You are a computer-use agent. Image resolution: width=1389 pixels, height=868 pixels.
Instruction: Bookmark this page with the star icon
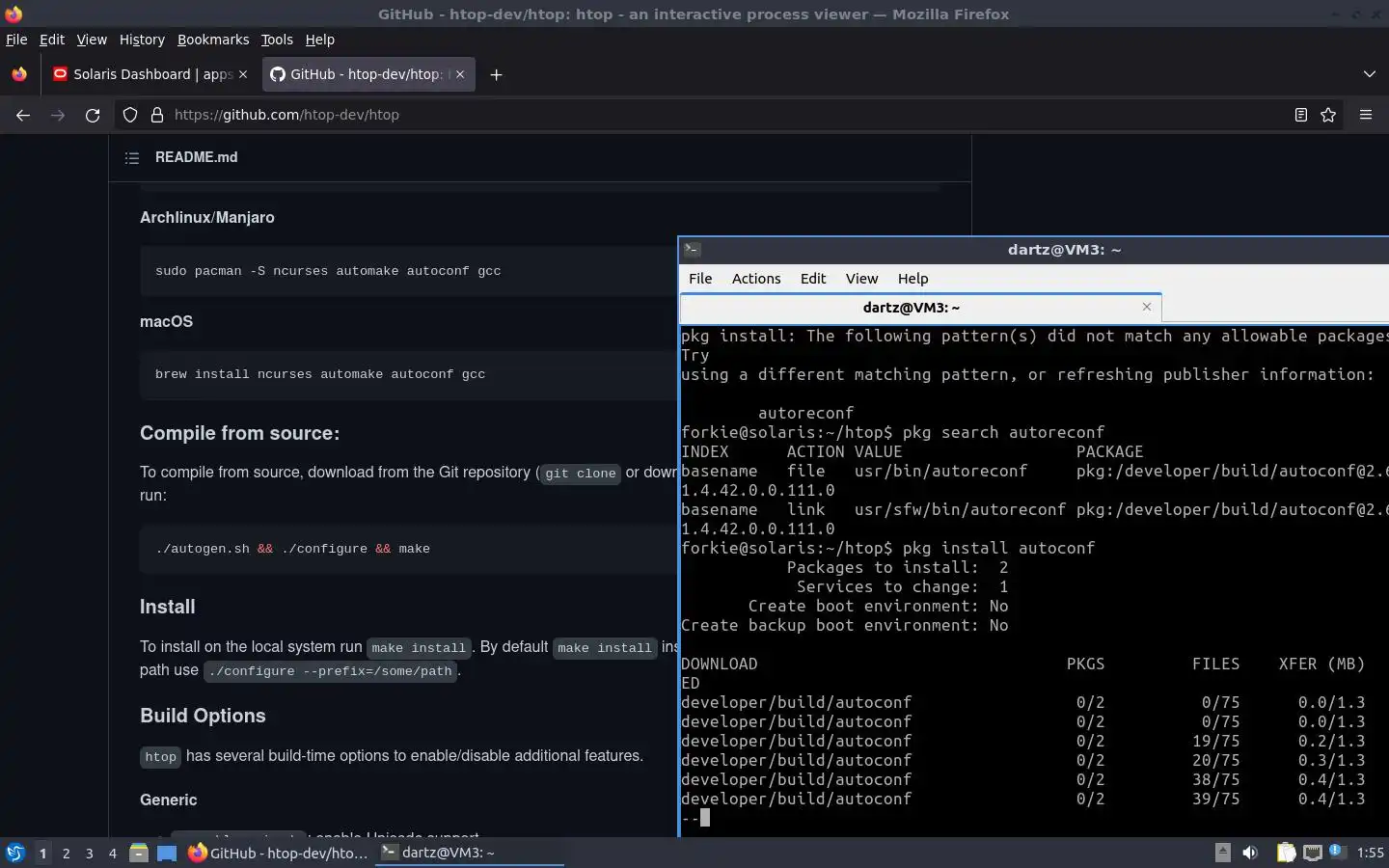click(1328, 115)
